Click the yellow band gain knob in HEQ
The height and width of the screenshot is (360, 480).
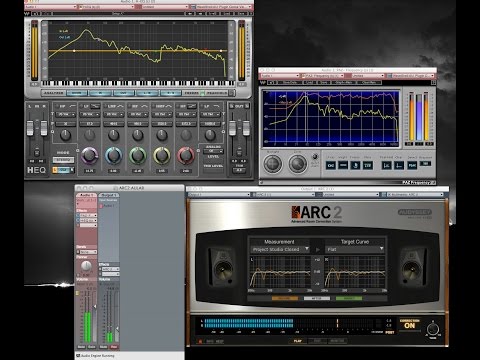click(x=162, y=156)
